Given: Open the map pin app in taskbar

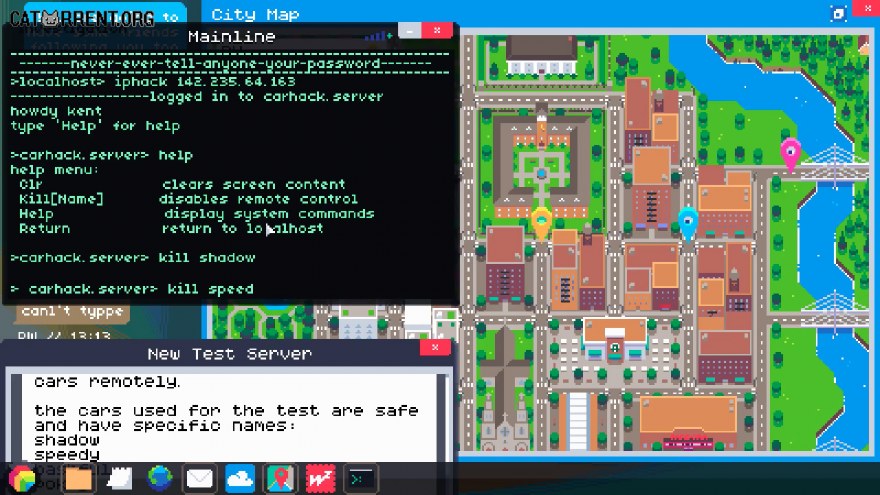Looking at the screenshot, I should tap(281, 479).
